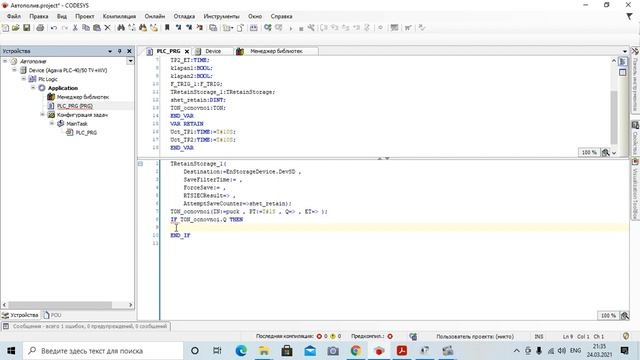Click shield icon in status bar
This screenshot has height=360, width=640.
(x=626, y=336)
